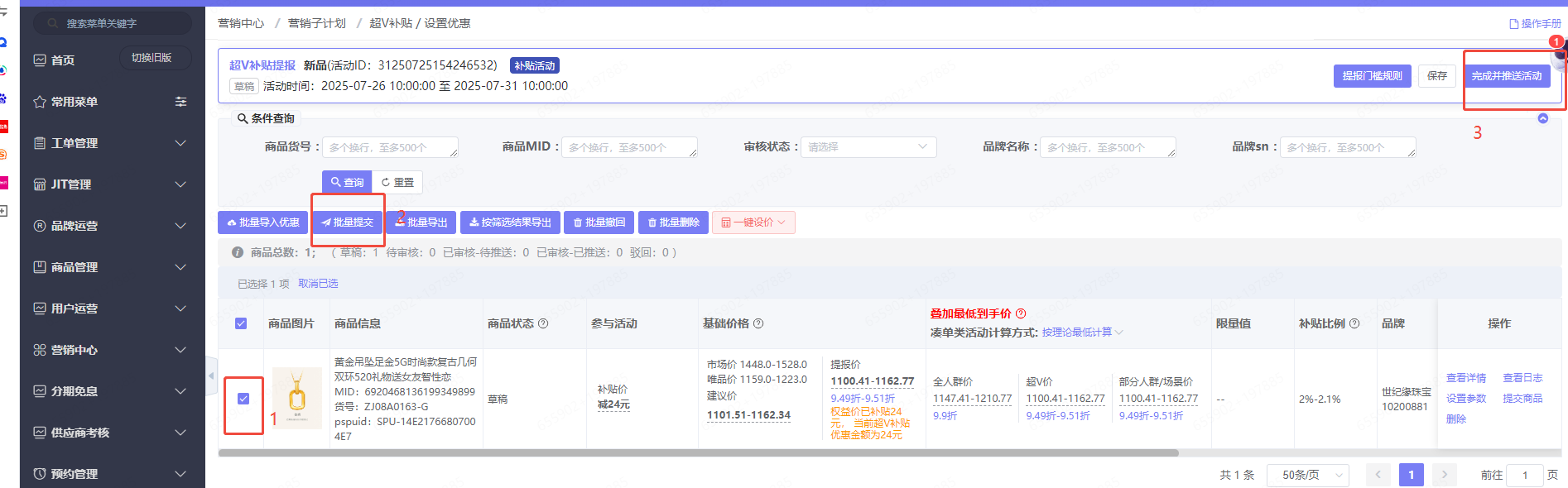Click the help icon next to 基础价格
Screen dimensions: 1568x488
pyautogui.click(x=758, y=323)
